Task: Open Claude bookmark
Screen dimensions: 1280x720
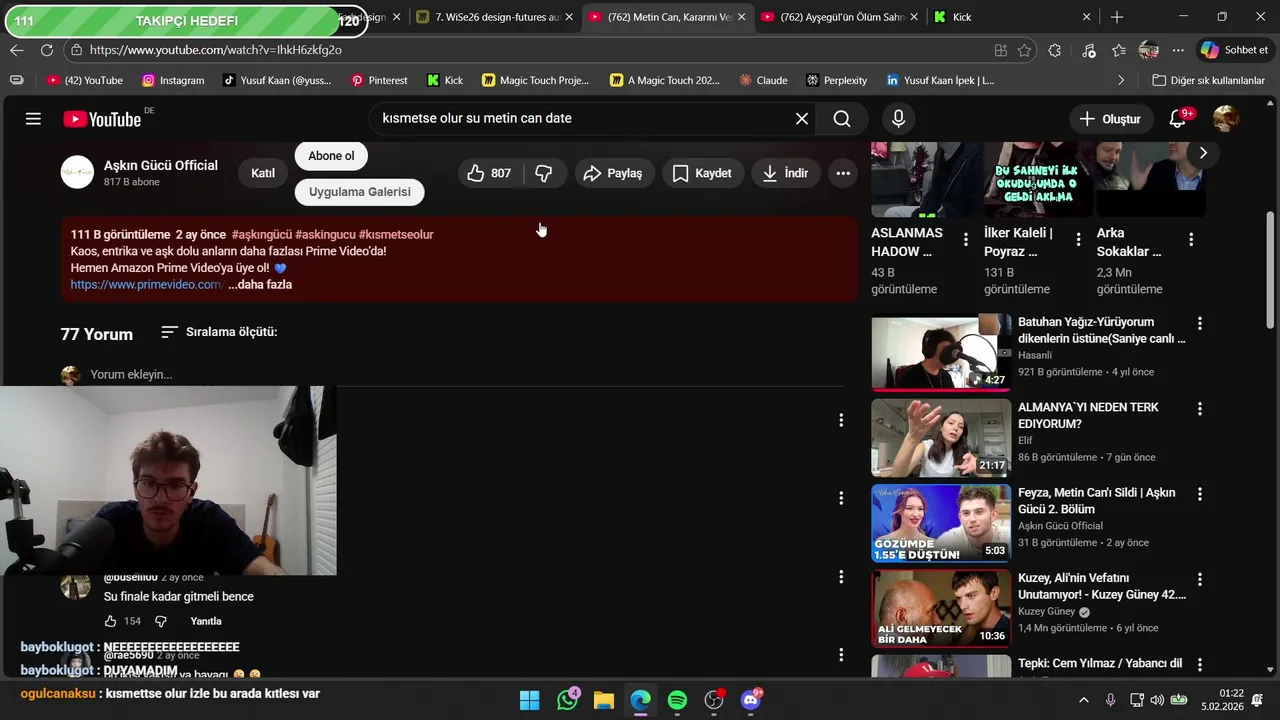Action: [x=763, y=80]
